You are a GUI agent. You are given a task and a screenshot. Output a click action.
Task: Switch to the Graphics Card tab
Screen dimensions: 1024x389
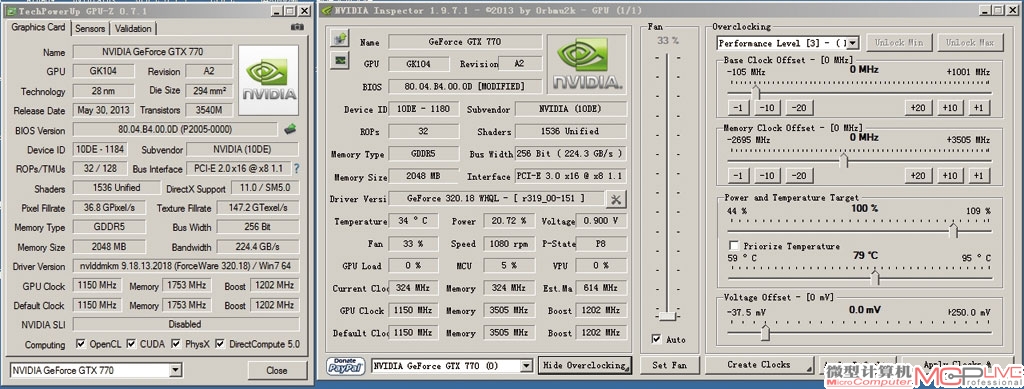coord(38,27)
